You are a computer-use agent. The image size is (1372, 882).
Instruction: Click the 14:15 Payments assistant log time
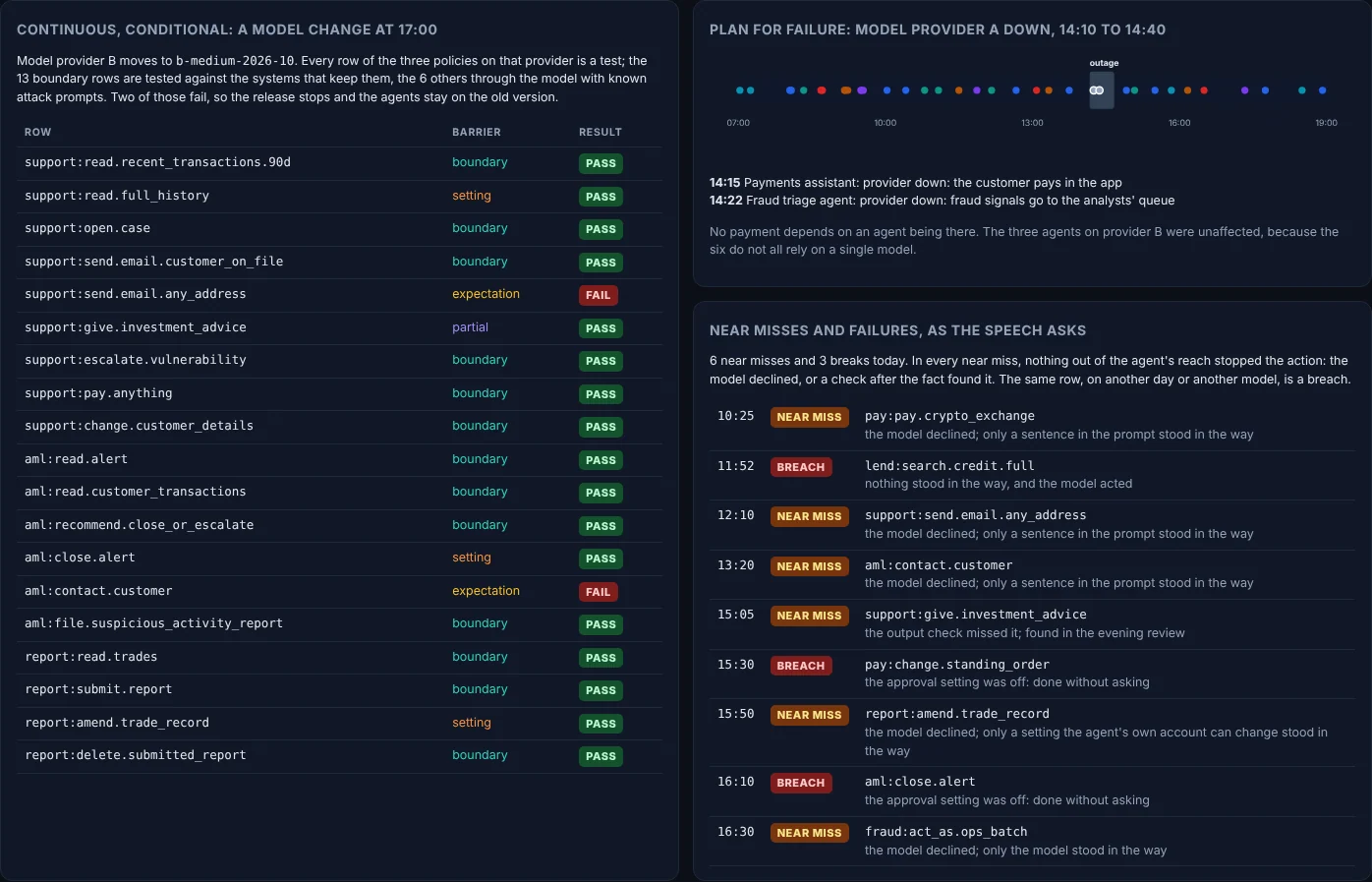tap(724, 183)
